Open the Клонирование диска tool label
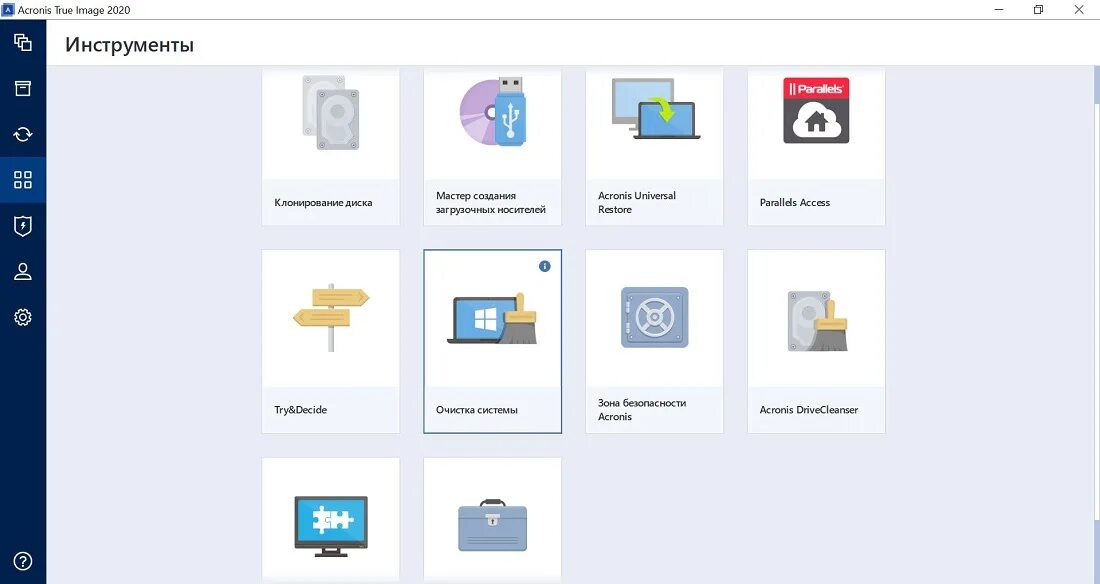 [x=323, y=202]
